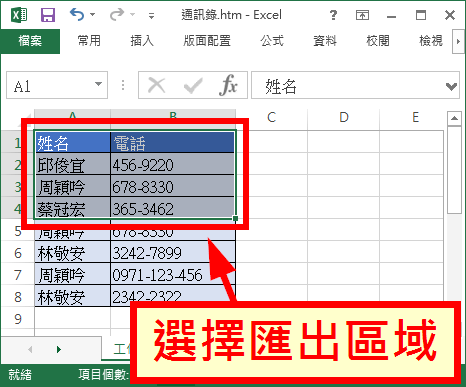Image resolution: width=466 pixels, height=387 pixels.
Task: Select row 1 header
Action: tap(18, 143)
